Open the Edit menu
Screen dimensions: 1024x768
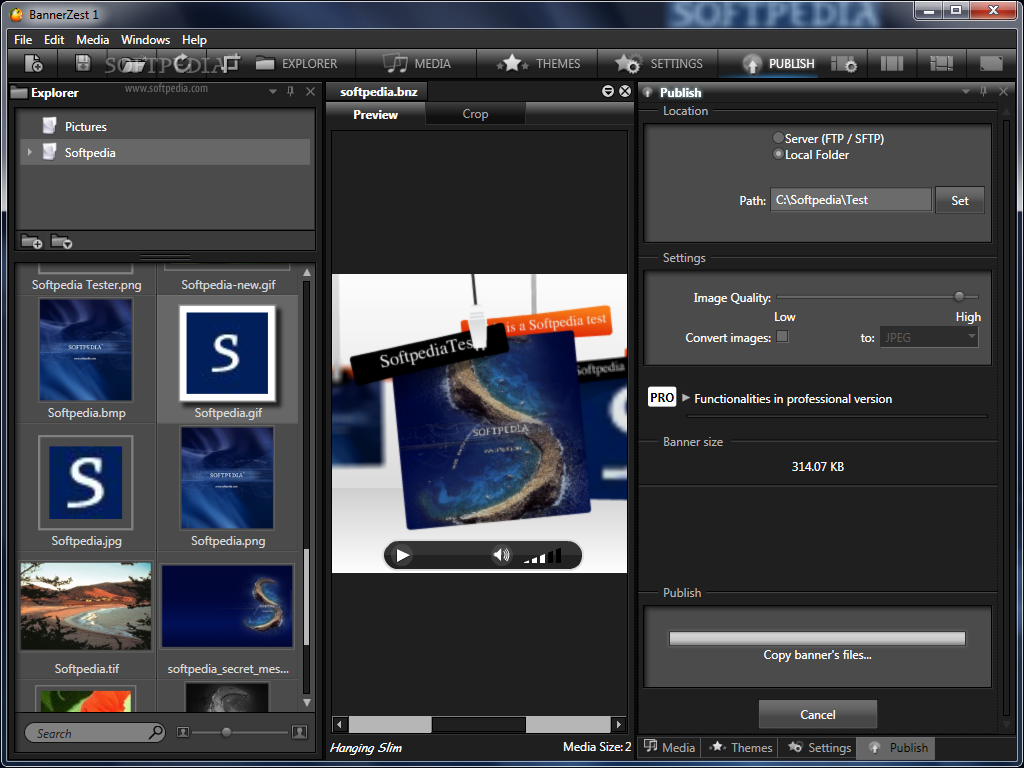54,40
